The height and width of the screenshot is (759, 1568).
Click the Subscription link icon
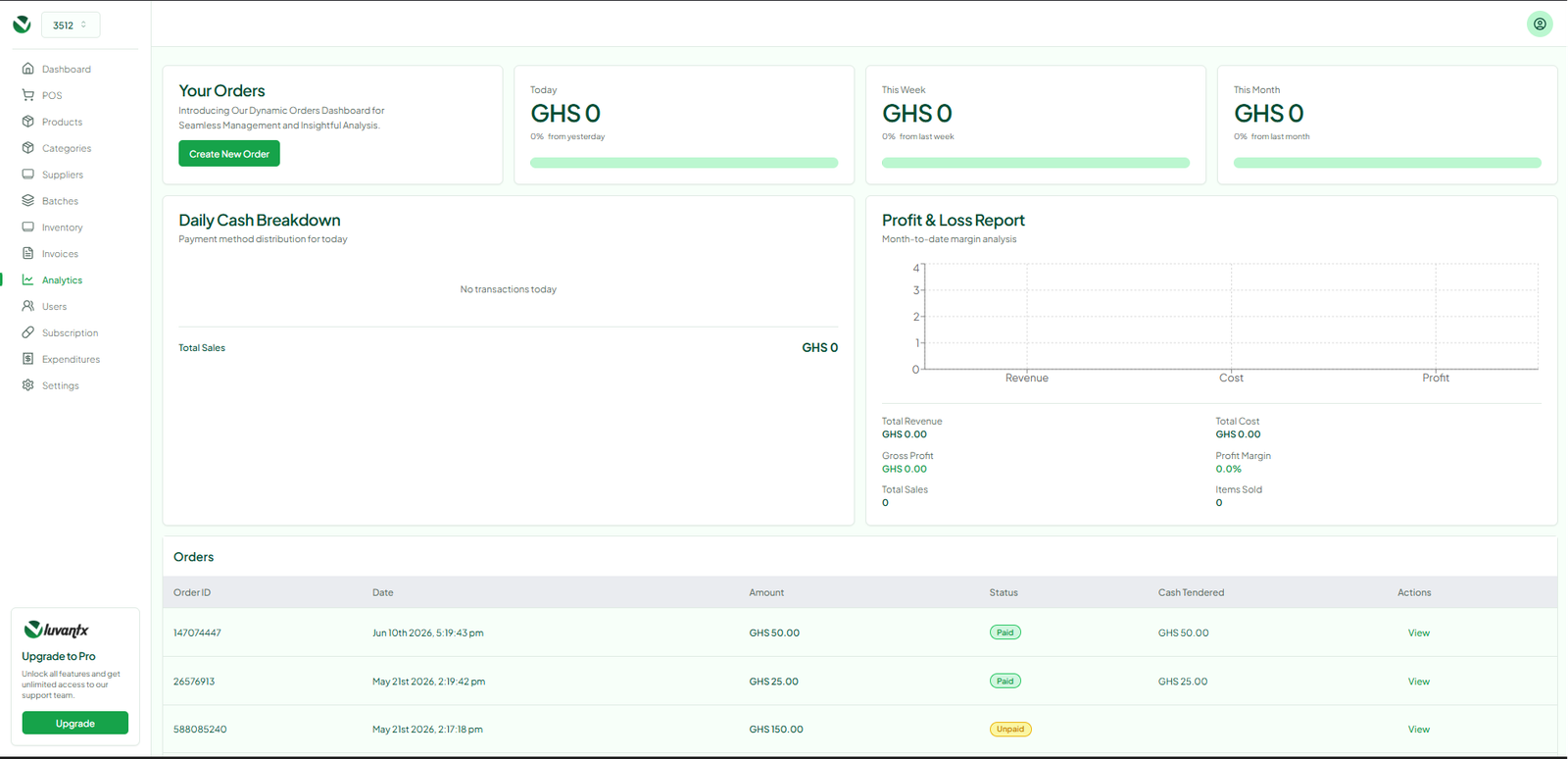pos(28,332)
